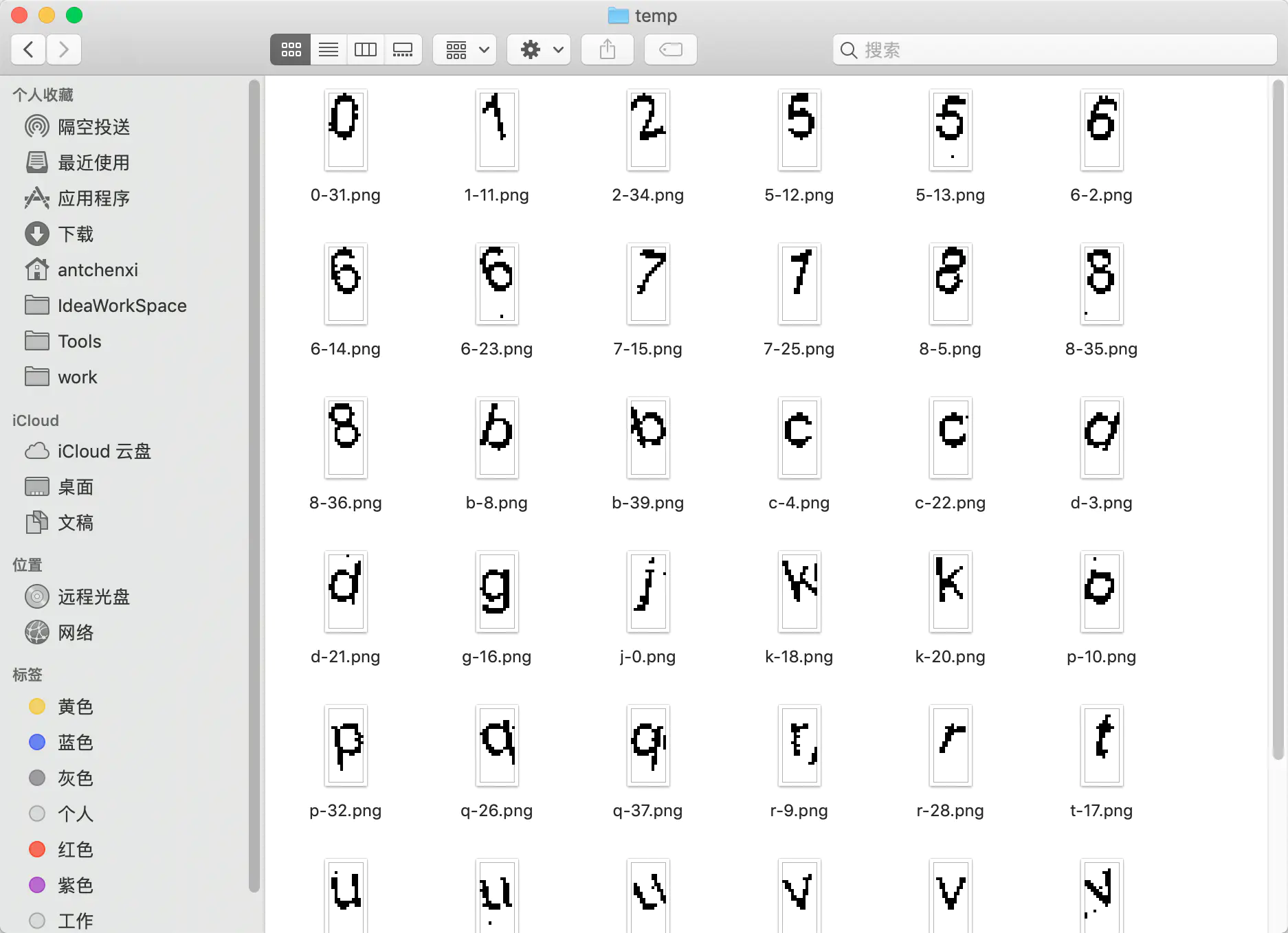The image size is (1288, 933).
Task: Click the search (搜索) field
Action: (x=1055, y=49)
